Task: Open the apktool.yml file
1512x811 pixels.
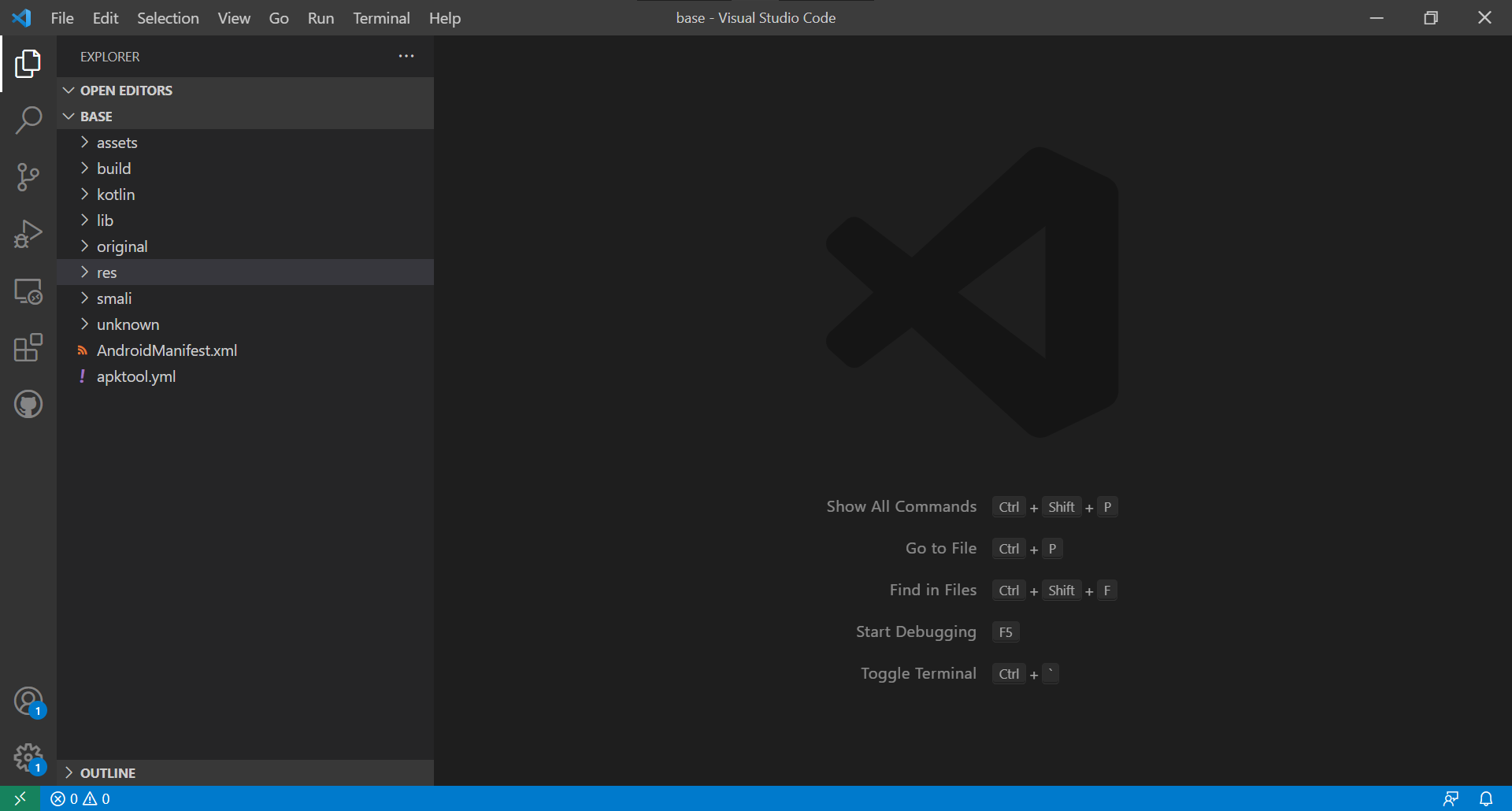Action: [x=245, y=376]
